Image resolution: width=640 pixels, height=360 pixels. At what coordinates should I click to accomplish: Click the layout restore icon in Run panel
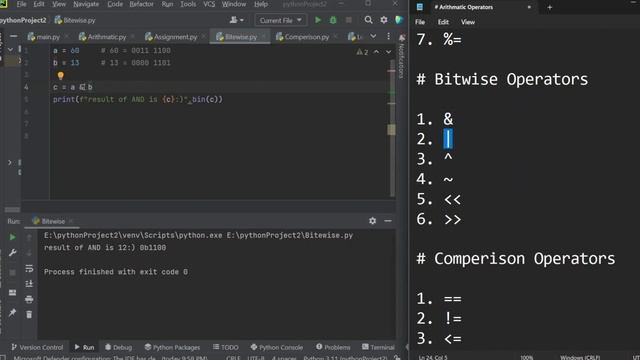click(12, 293)
